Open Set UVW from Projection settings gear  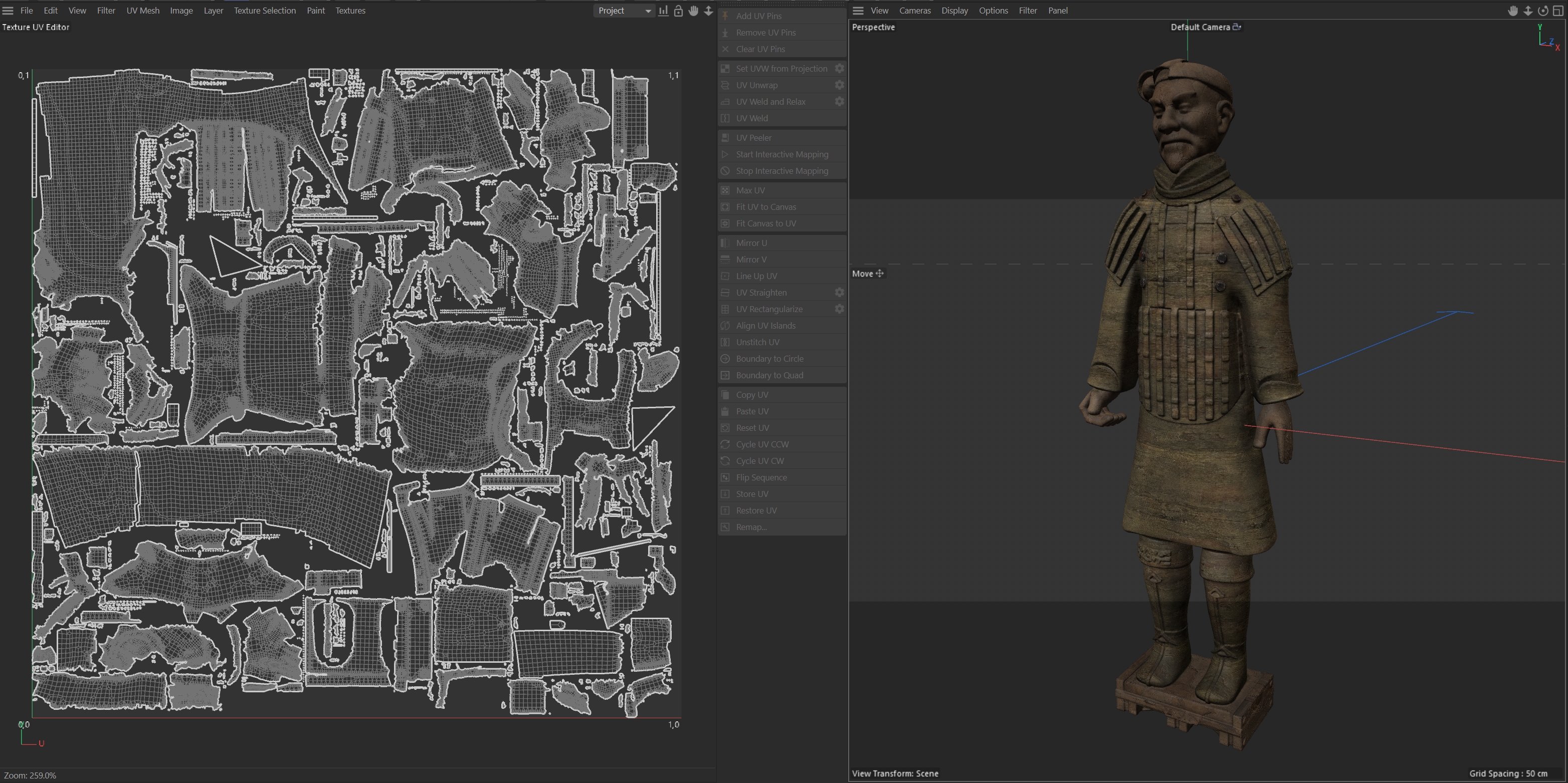pos(839,69)
